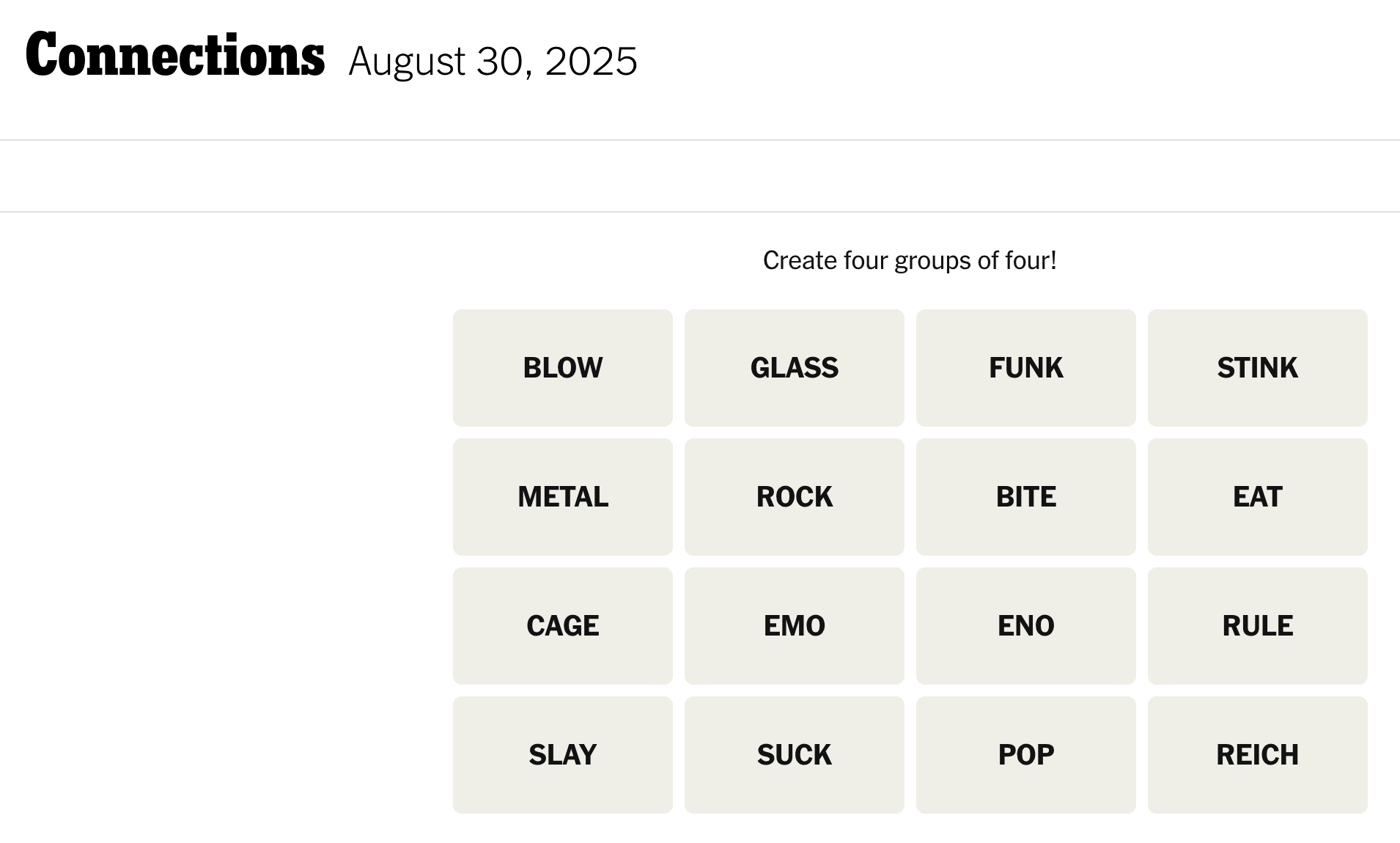Select the EMO tile

coord(794,625)
